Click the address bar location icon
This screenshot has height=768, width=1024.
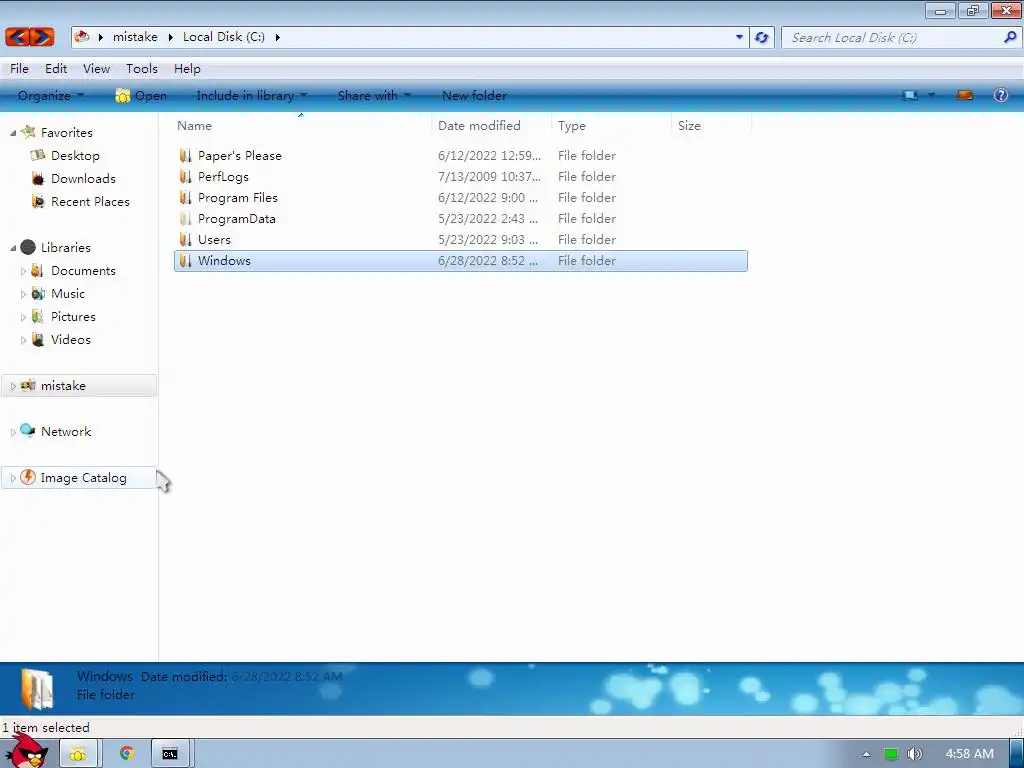(82, 37)
